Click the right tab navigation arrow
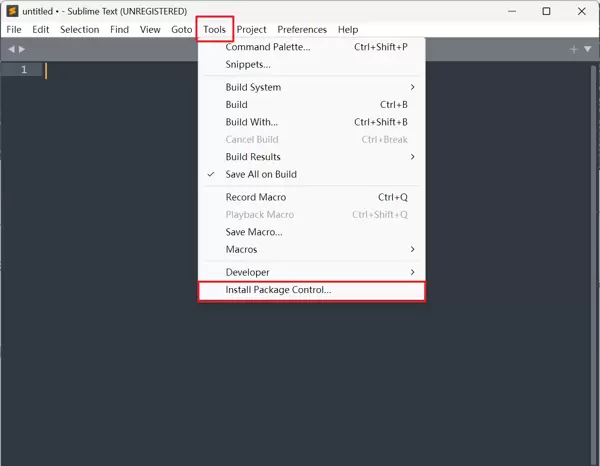The height and width of the screenshot is (466, 600). click(x=22, y=49)
